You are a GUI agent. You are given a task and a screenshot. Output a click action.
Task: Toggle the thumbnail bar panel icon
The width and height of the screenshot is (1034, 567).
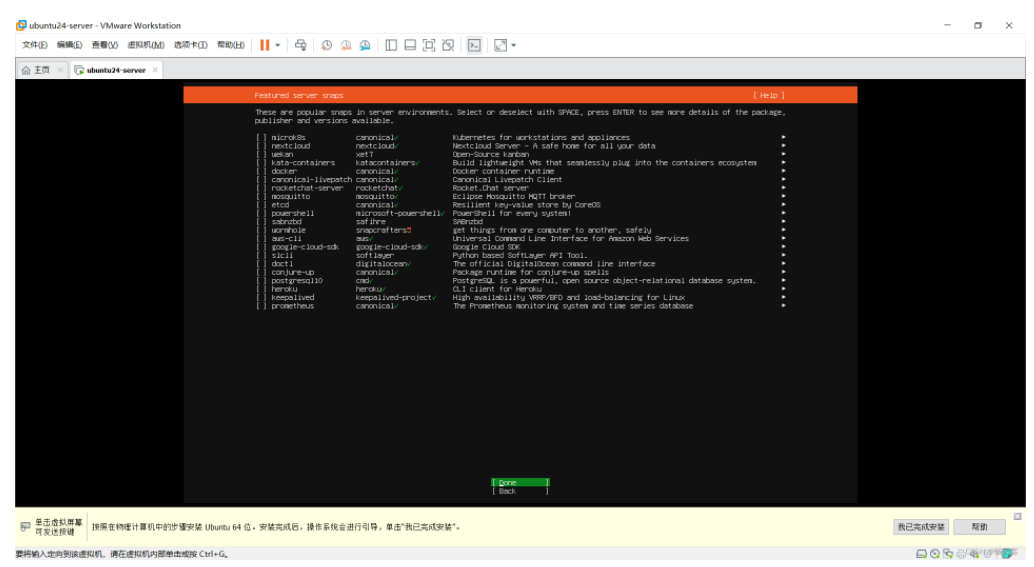pyautogui.click(x=410, y=45)
